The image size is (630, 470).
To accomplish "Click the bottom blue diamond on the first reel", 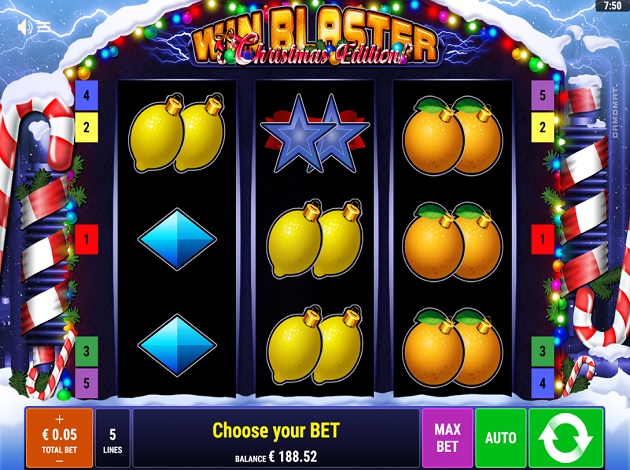I will tap(177, 345).
